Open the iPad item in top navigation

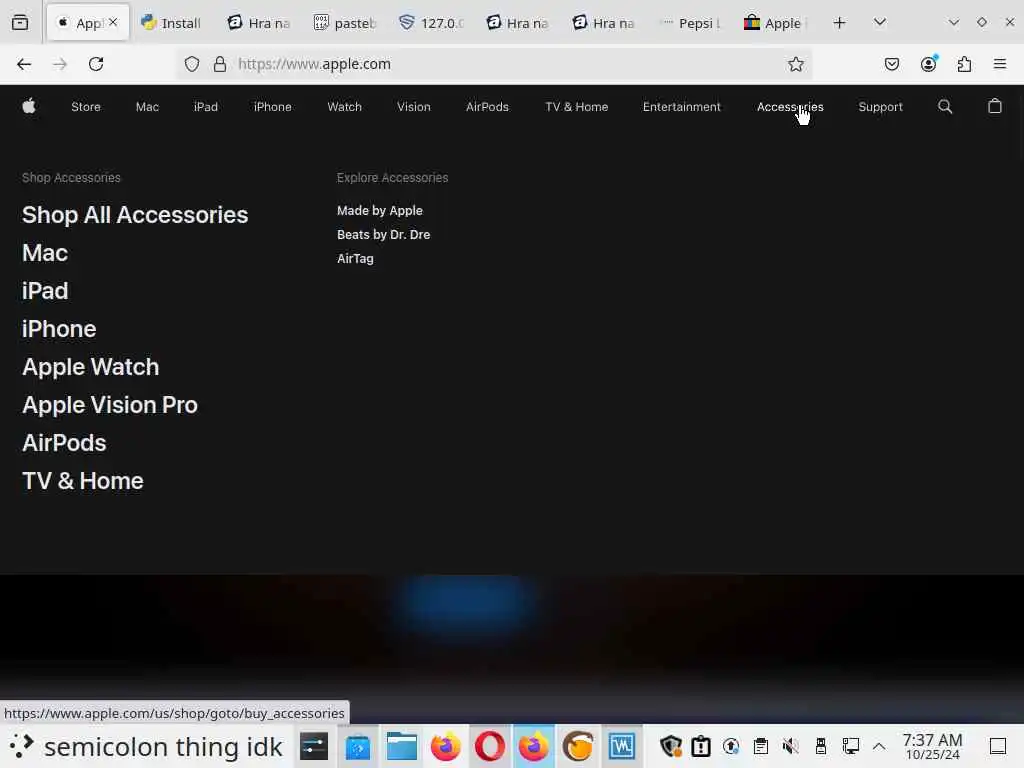(206, 106)
